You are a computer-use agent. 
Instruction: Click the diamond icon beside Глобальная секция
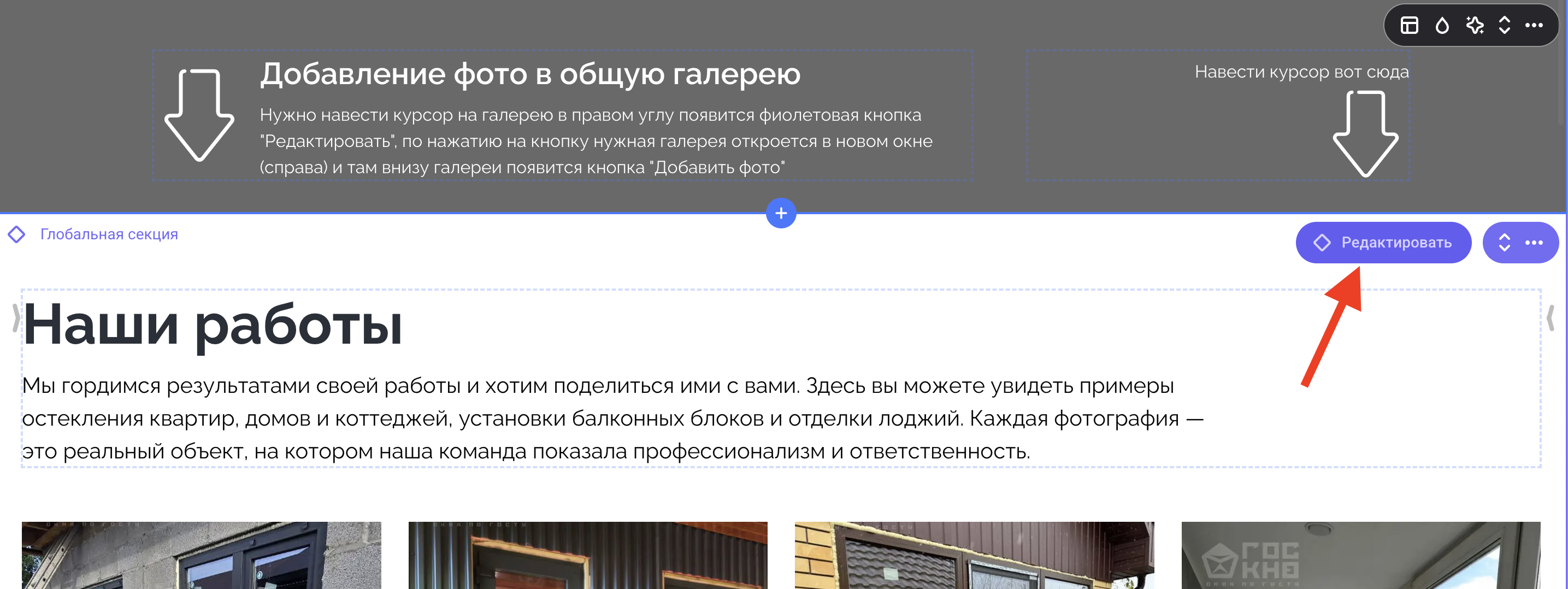coord(16,234)
